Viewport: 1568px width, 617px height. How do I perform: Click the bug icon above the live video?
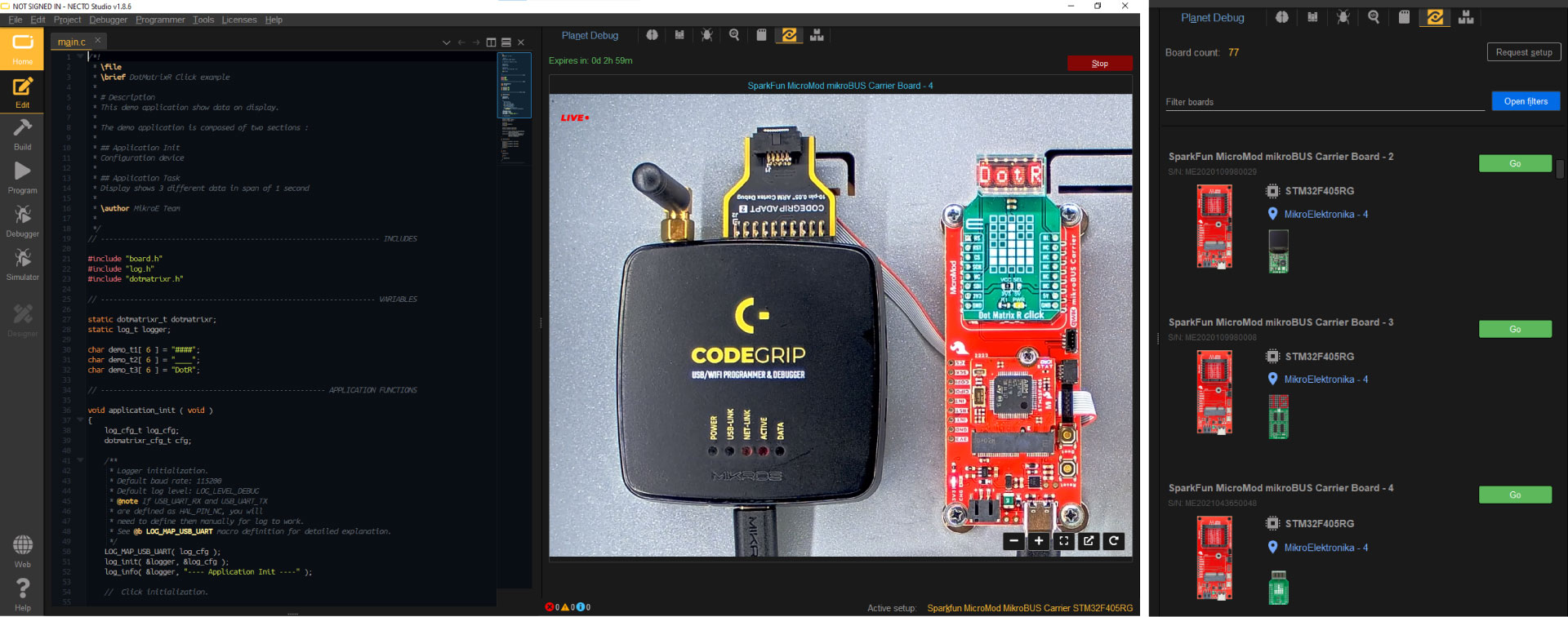tap(707, 35)
